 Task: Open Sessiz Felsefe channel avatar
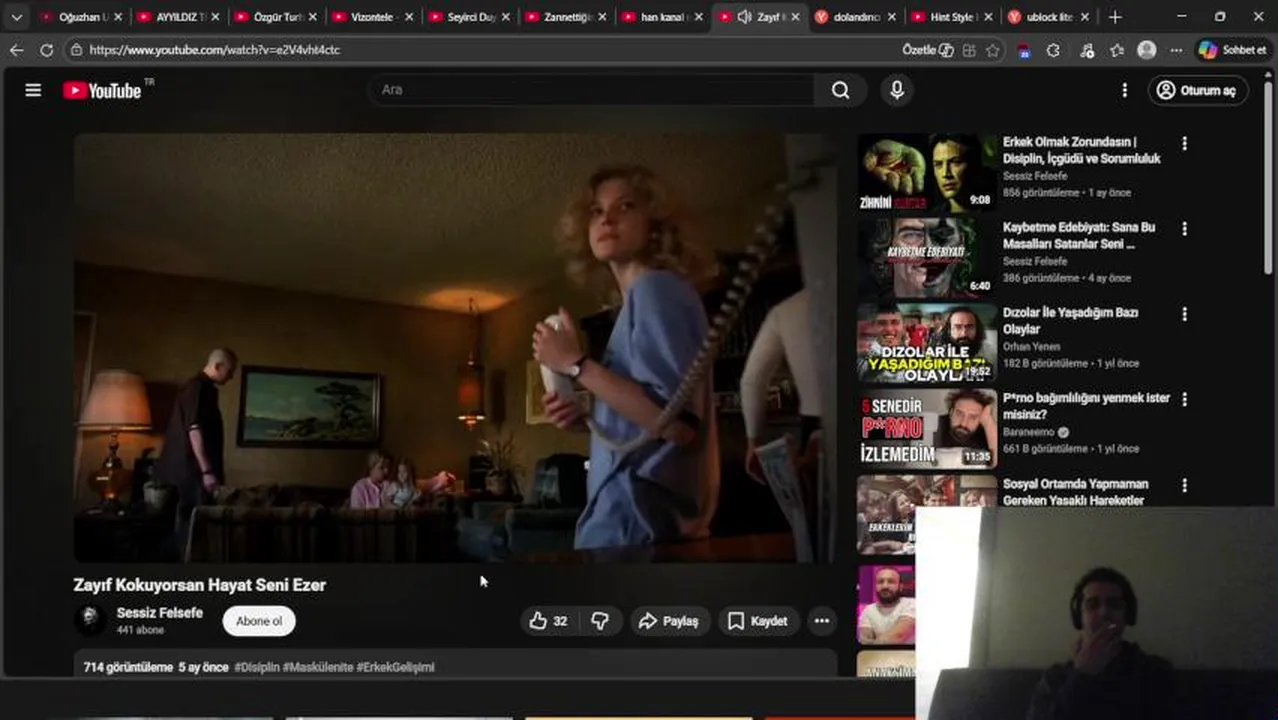pyautogui.click(x=90, y=620)
